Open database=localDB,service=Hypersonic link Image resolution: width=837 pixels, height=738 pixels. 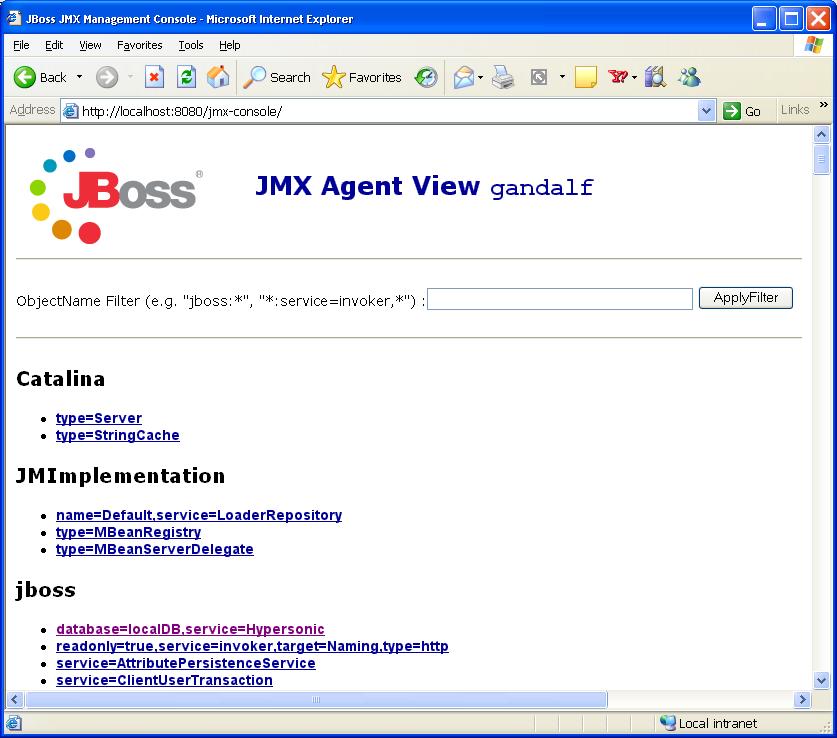[x=190, y=629]
